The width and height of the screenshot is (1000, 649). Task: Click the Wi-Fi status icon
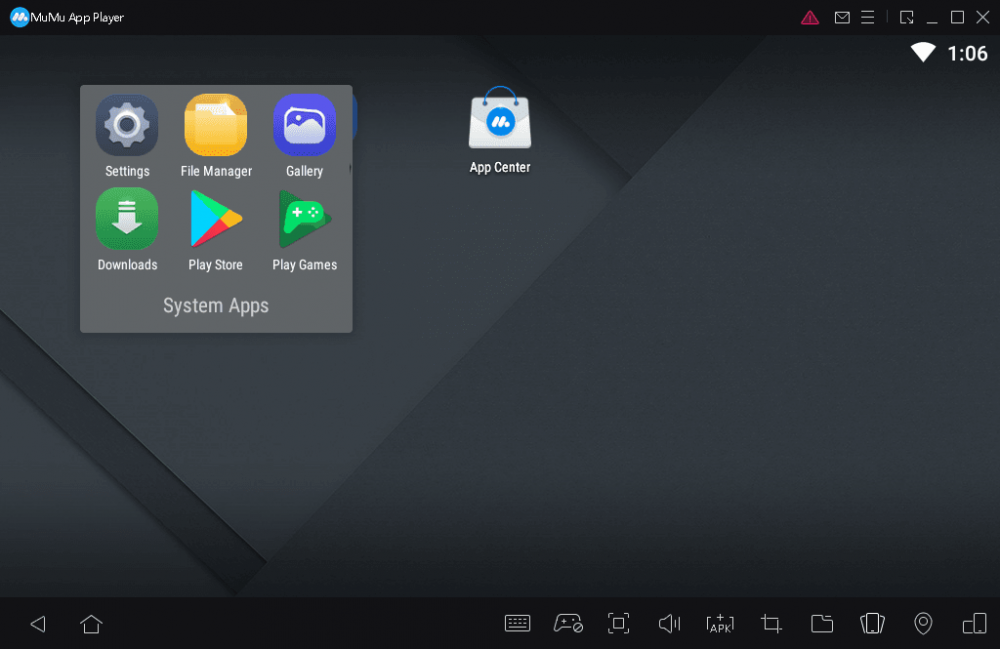(x=923, y=52)
